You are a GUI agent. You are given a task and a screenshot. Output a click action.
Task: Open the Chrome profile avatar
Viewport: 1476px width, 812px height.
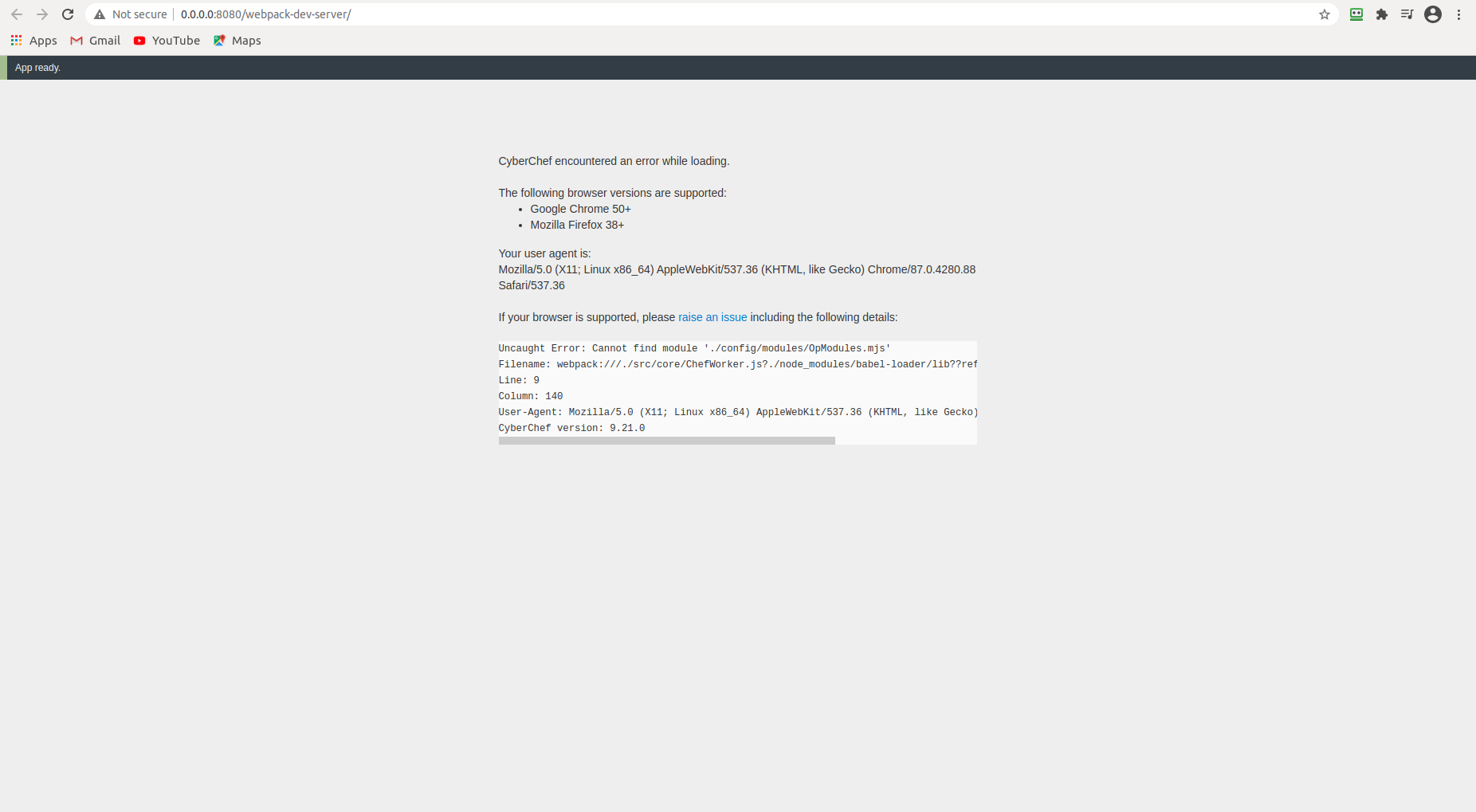1433,14
